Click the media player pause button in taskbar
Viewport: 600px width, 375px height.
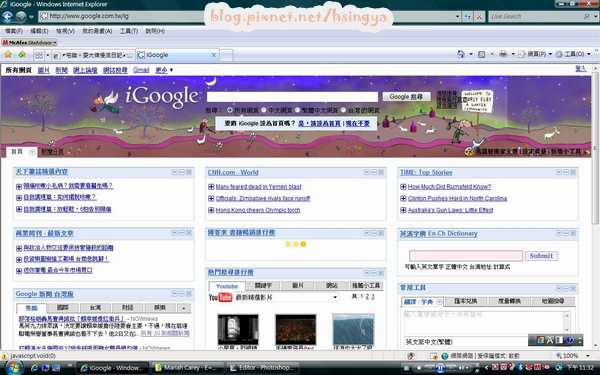coord(440,368)
